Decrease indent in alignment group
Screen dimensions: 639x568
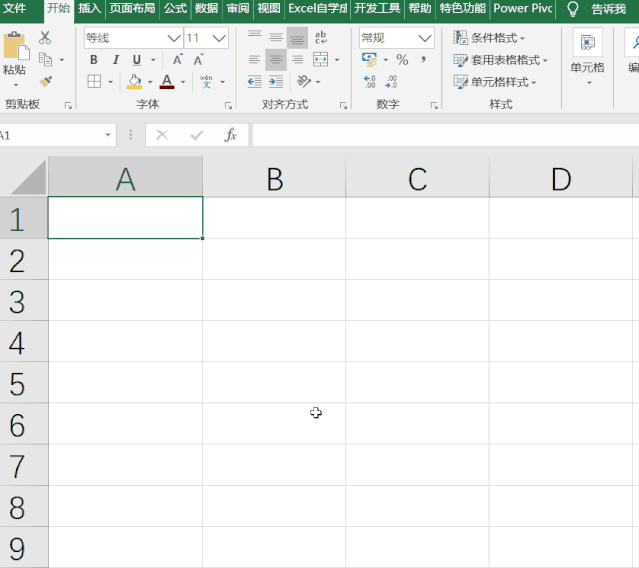click(255, 81)
